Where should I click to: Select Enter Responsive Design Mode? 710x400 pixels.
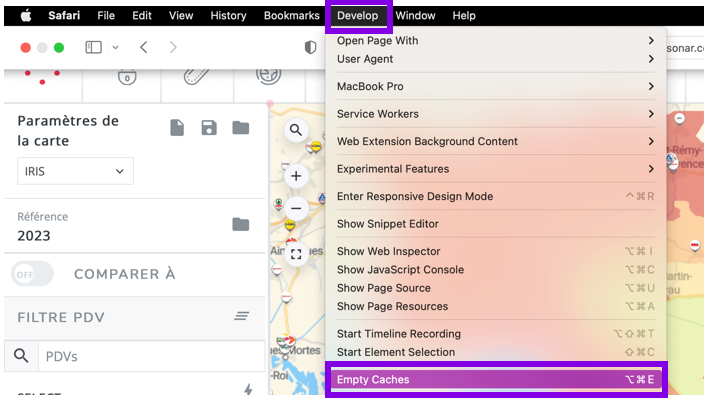[x=496, y=197]
